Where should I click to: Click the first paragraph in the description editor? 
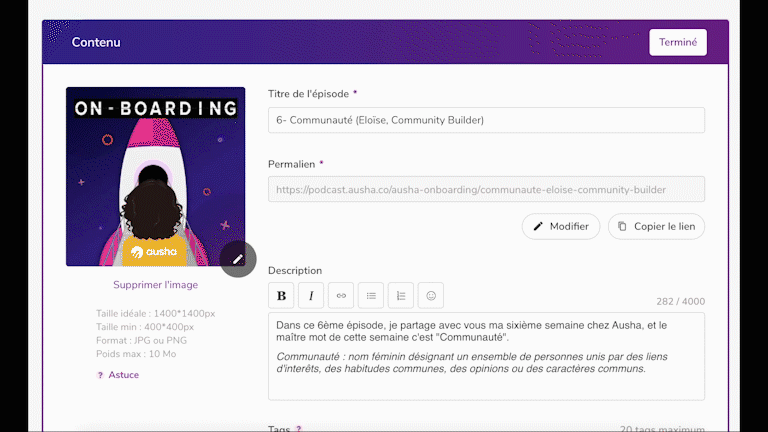(x=470, y=331)
